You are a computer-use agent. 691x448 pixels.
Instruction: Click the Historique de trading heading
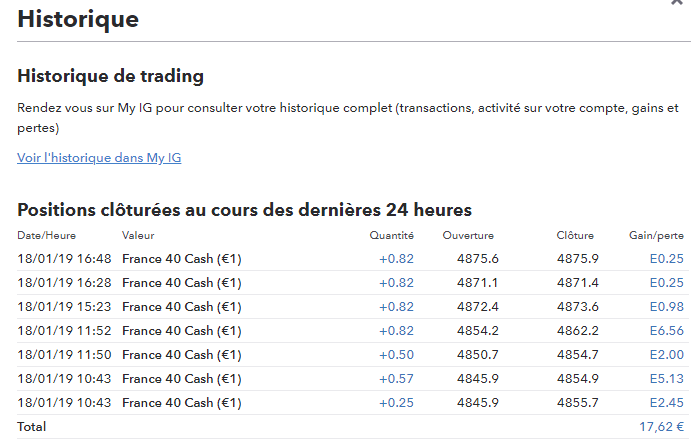coord(110,76)
